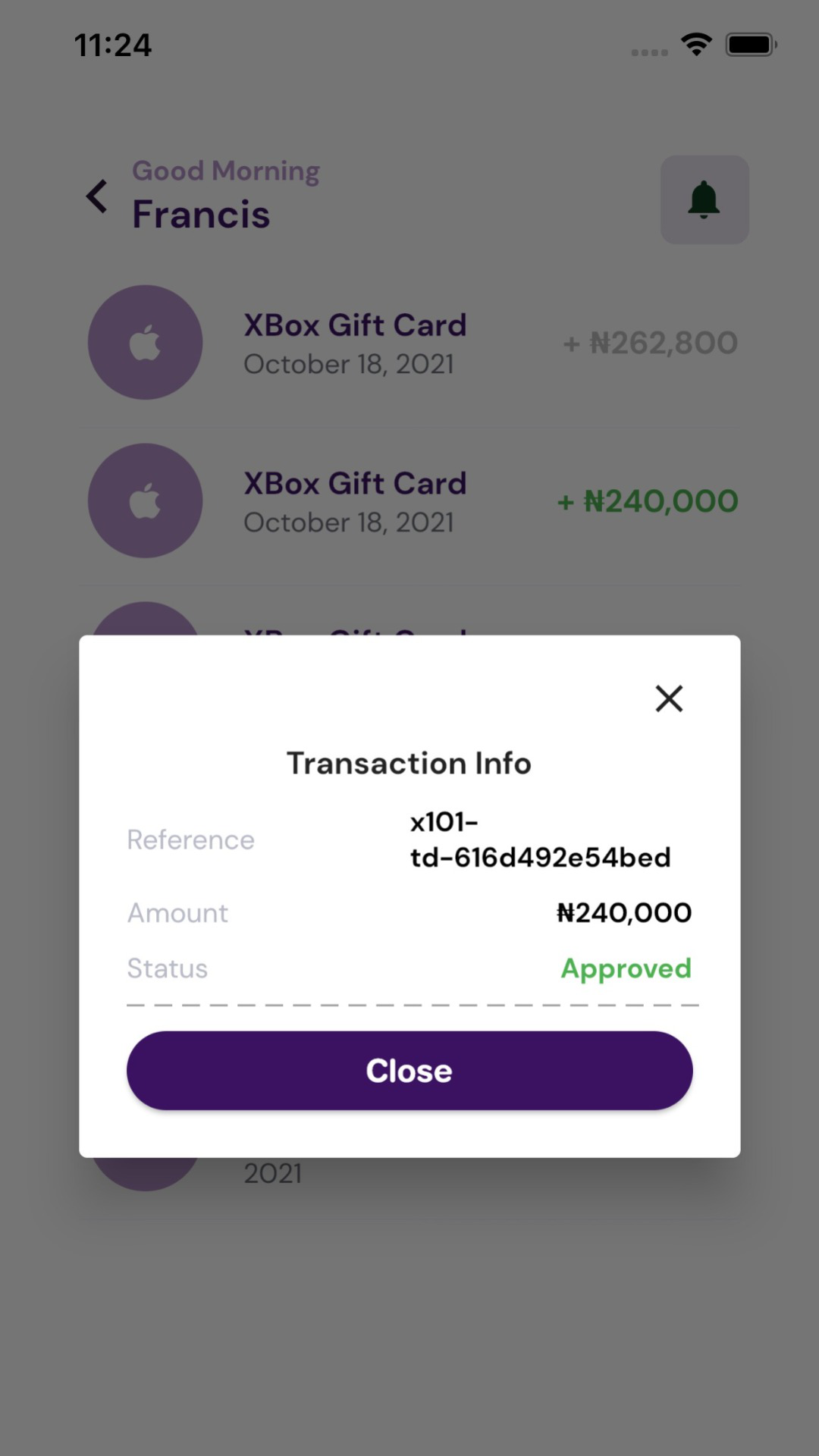
Task: Tap the Good Morning greeting text
Action: pyautogui.click(x=226, y=171)
